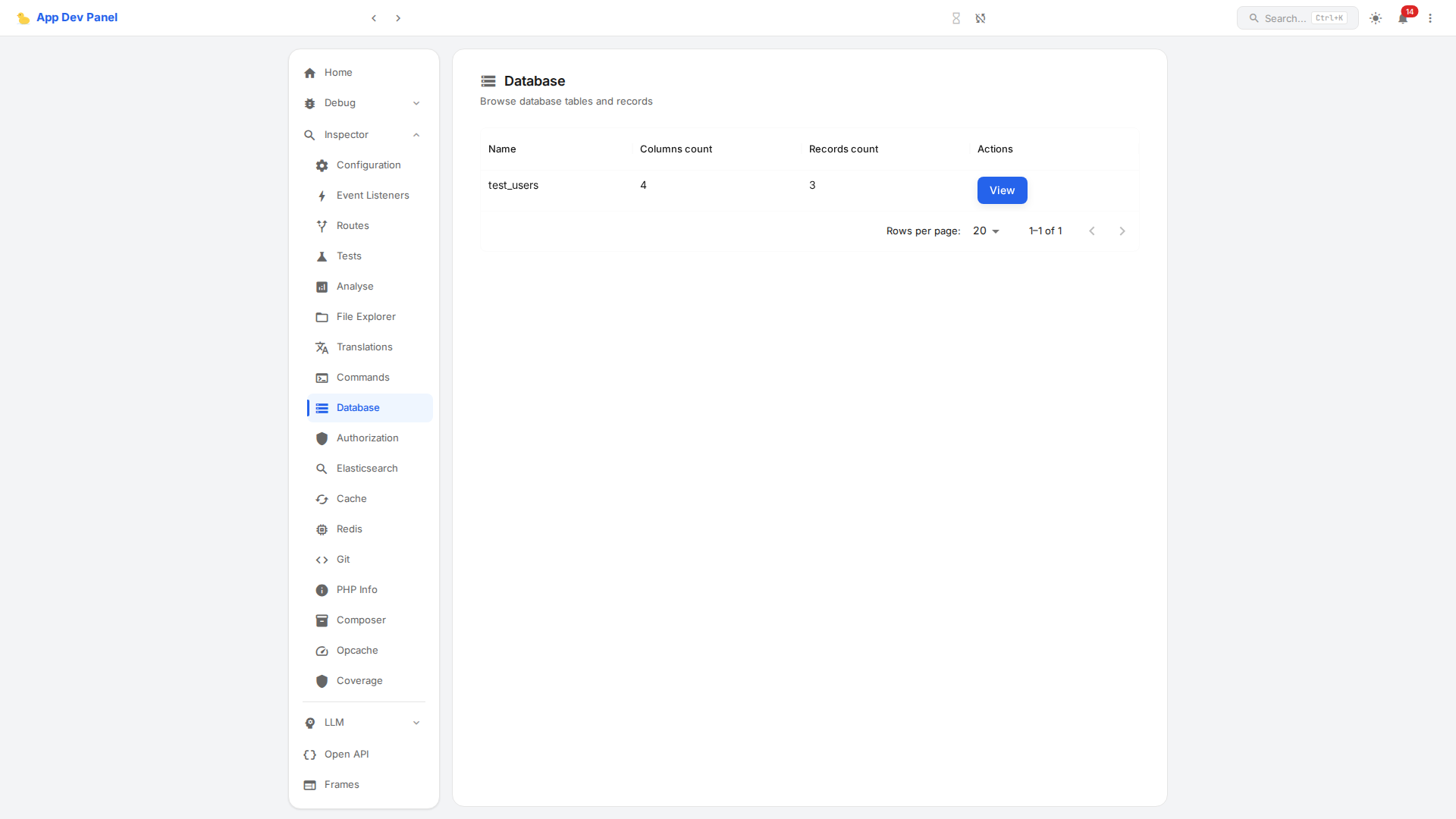Open notifications showing 14 unread

click(1404, 17)
